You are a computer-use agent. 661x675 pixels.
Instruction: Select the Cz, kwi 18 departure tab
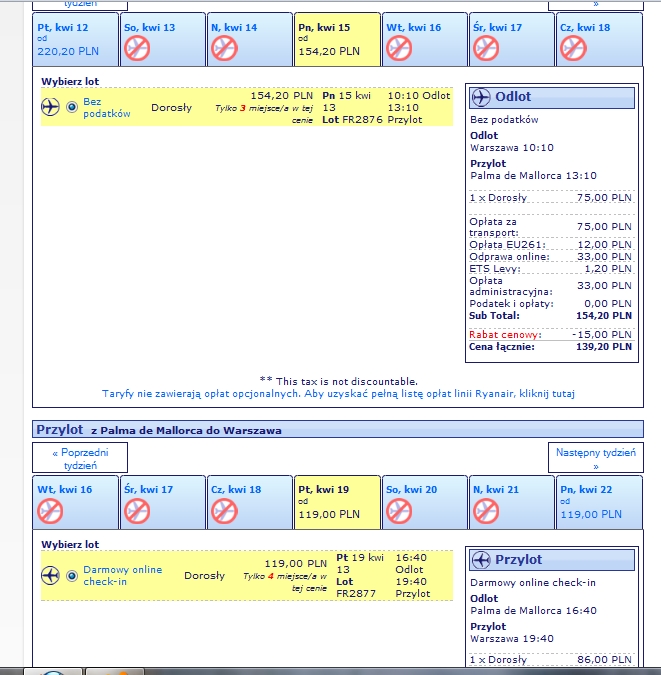(x=599, y=39)
